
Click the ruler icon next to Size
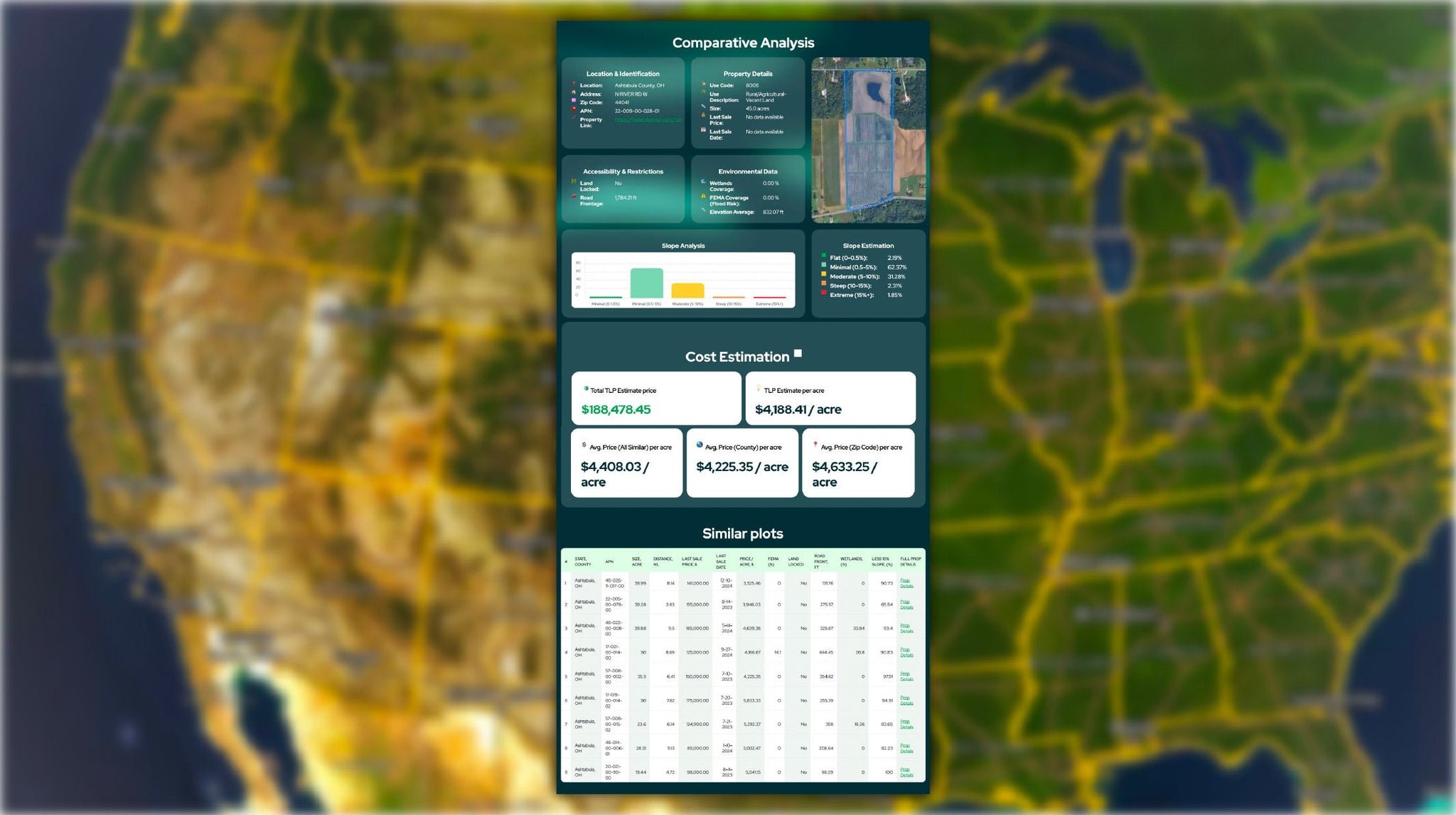tap(703, 107)
